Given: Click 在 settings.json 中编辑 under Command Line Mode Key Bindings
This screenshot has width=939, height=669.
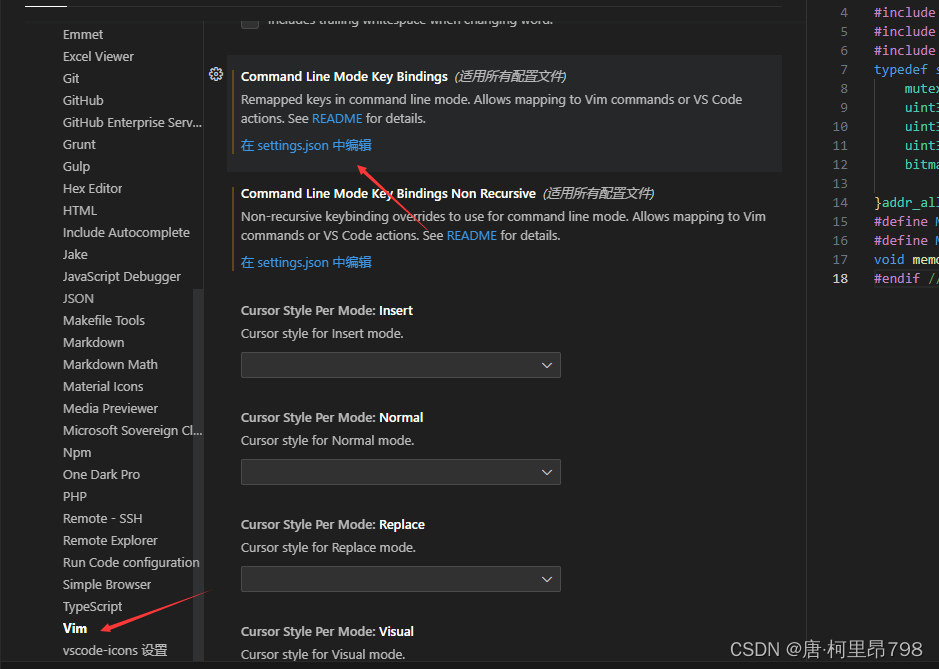Looking at the screenshot, I should [305, 145].
